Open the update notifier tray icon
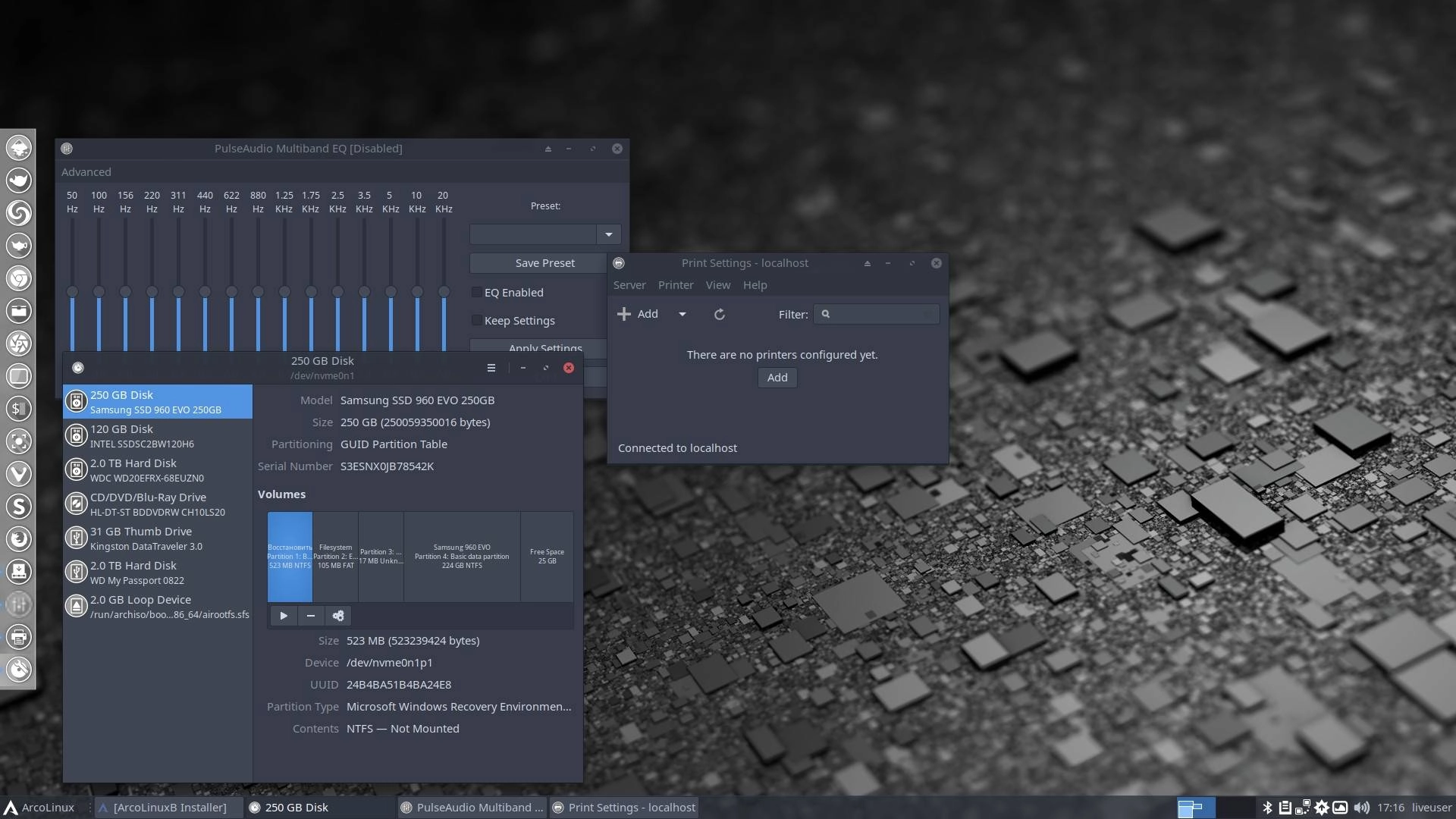1456x819 pixels. pyautogui.click(x=1322, y=808)
